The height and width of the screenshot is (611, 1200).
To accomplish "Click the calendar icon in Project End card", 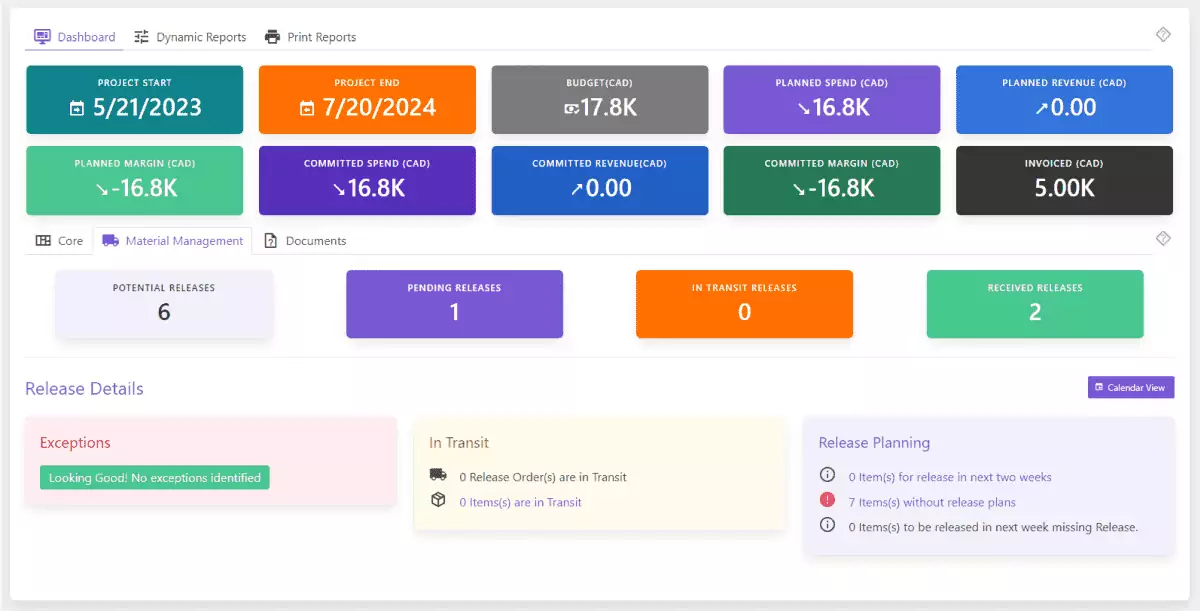I will pyautogui.click(x=307, y=108).
